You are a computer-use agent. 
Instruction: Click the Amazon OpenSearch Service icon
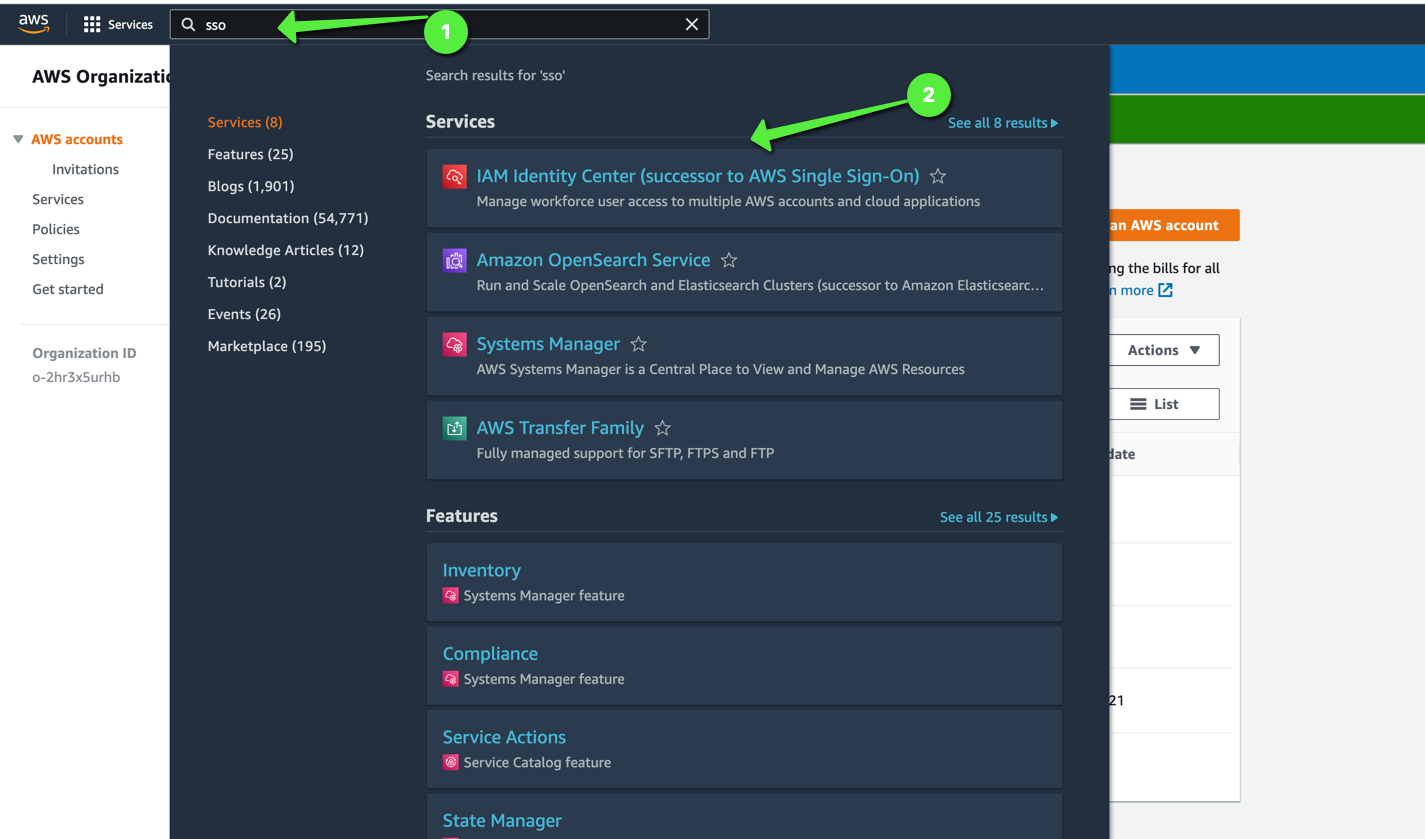pyautogui.click(x=455, y=261)
